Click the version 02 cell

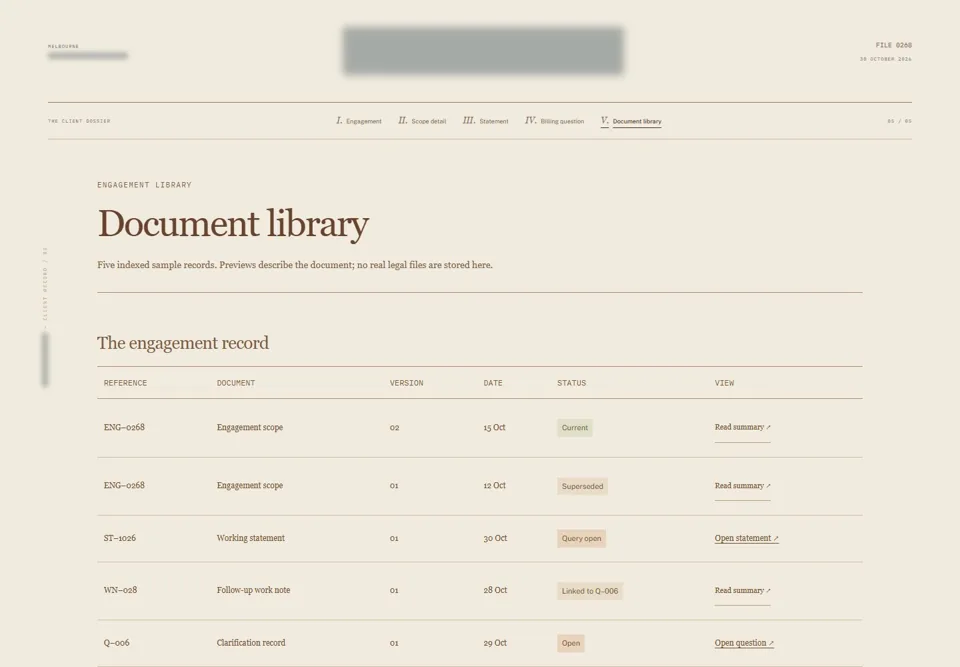[x=394, y=428]
